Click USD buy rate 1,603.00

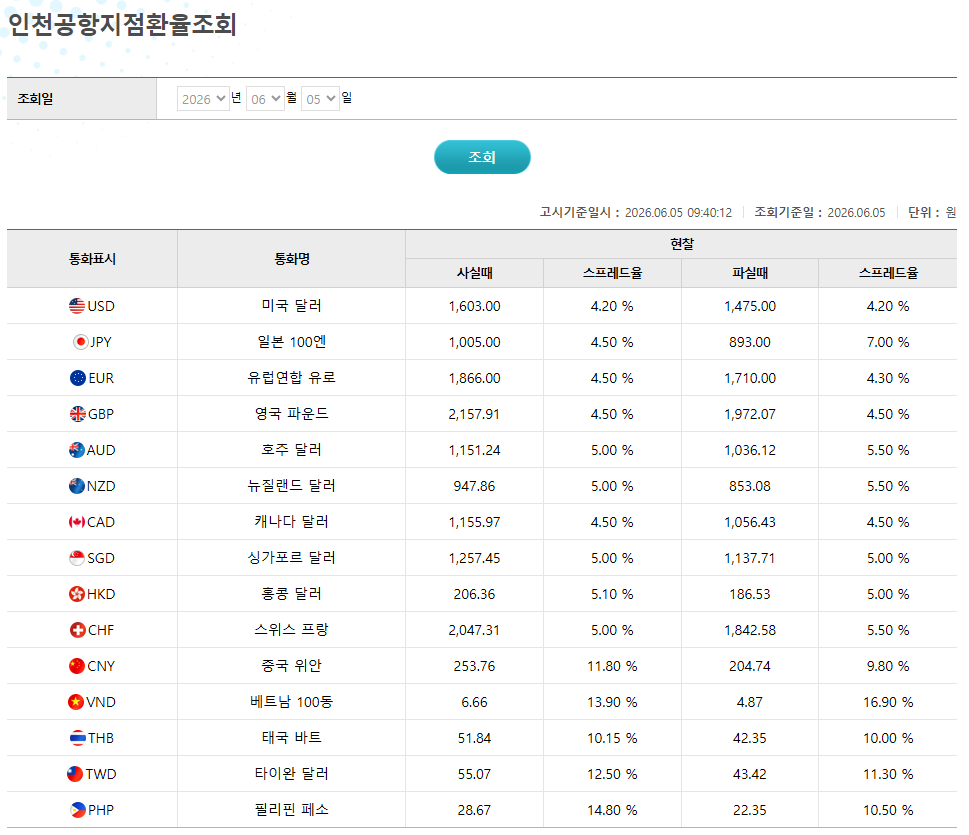tap(475, 307)
